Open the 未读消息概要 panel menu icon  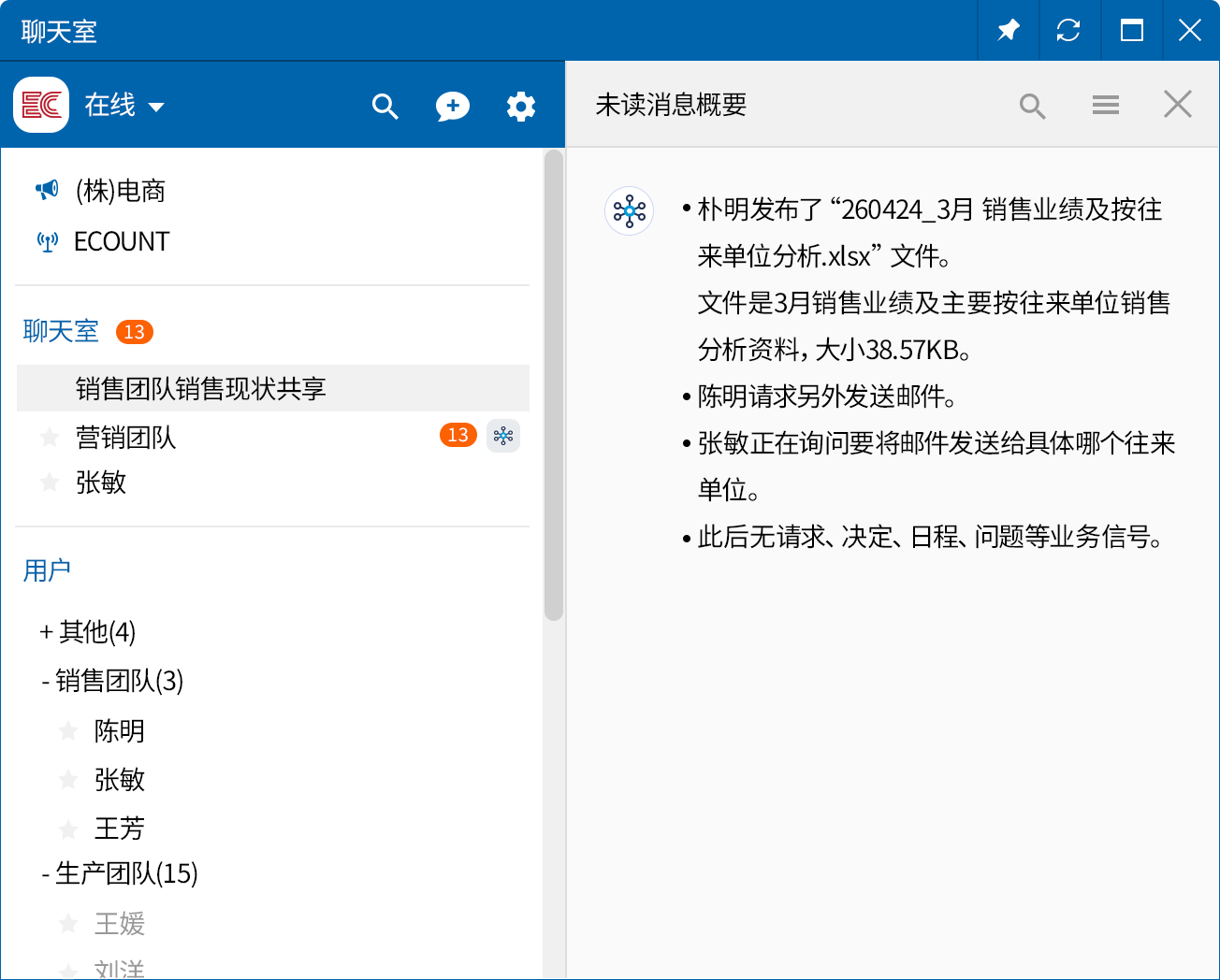pos(1106,105)
